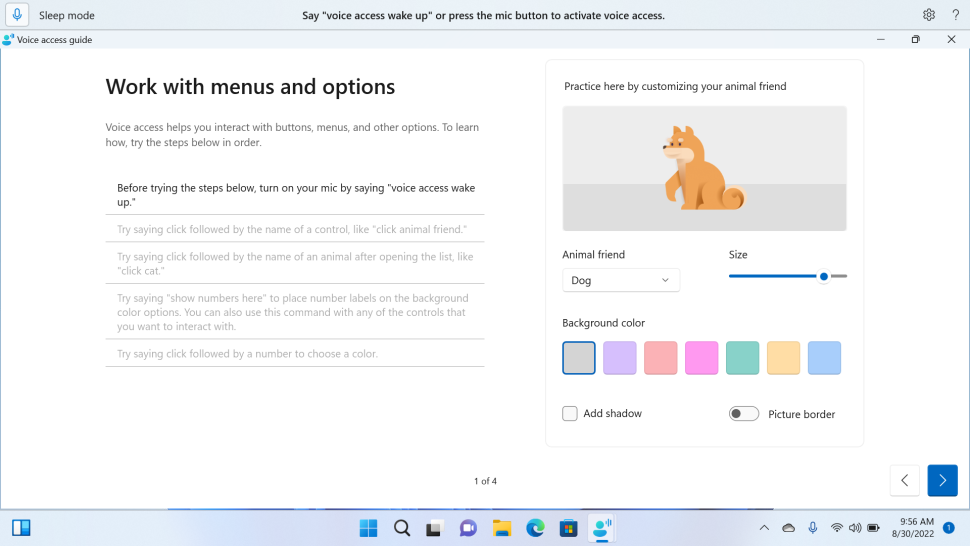Screen dimensions: 970x546
Task: Open Microsoft Store from taskbar
Action: tap(569, 528)
